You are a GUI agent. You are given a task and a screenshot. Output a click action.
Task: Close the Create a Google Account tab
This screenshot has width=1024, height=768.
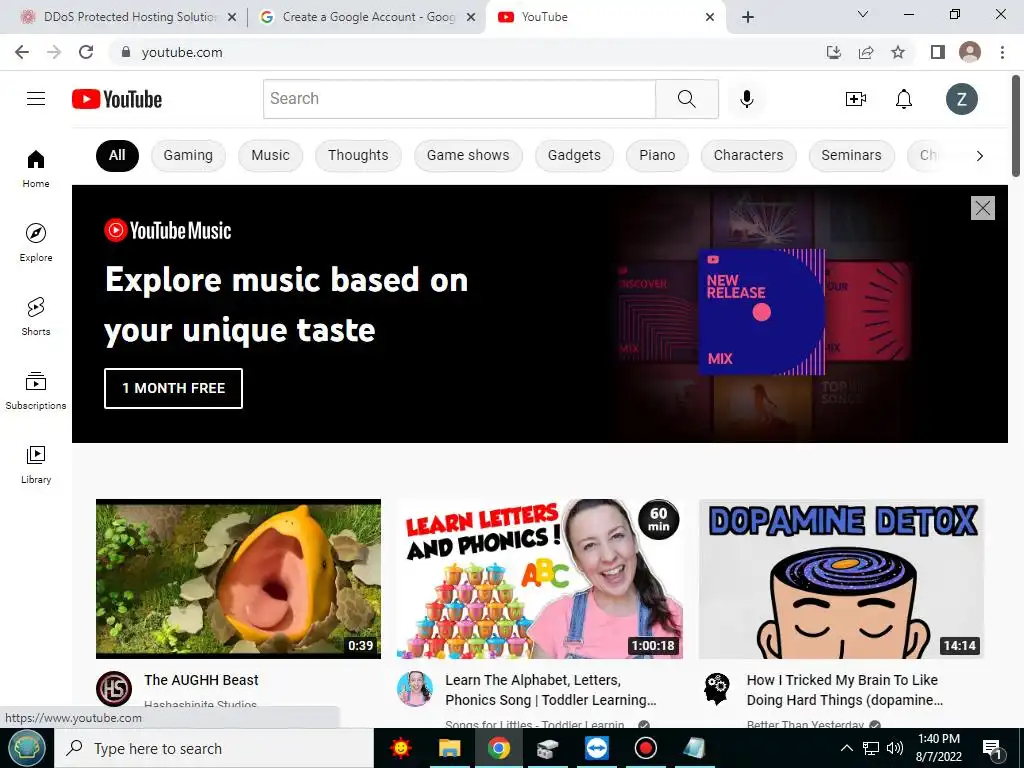pos(471,18)
